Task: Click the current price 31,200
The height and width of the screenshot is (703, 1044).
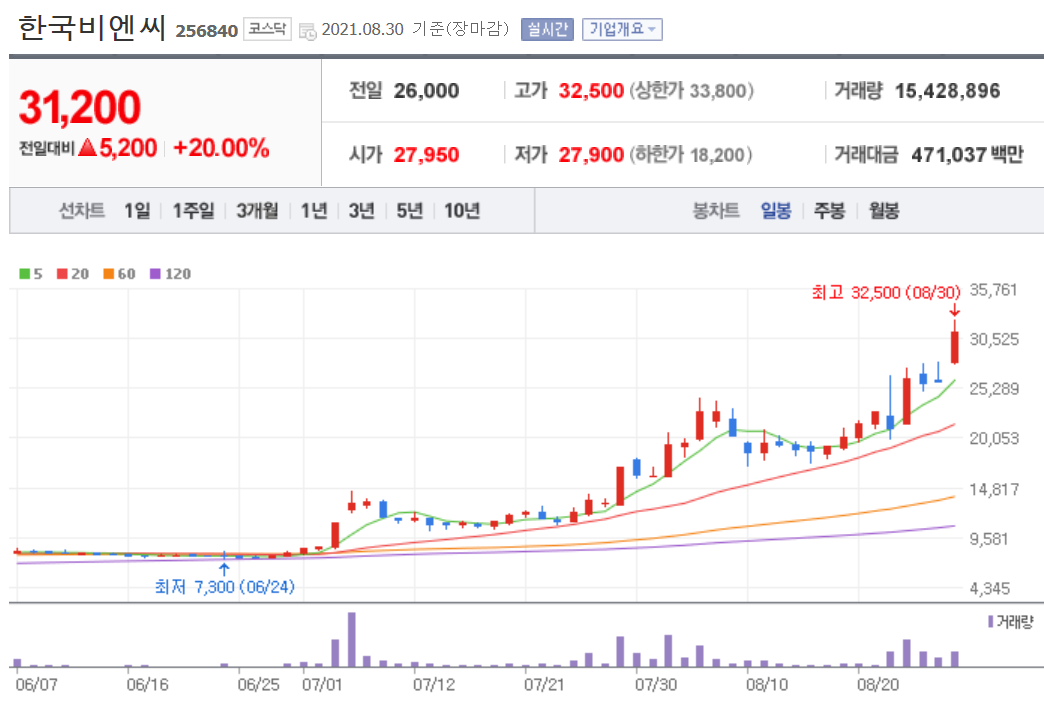Action: [x=80, y=107]
